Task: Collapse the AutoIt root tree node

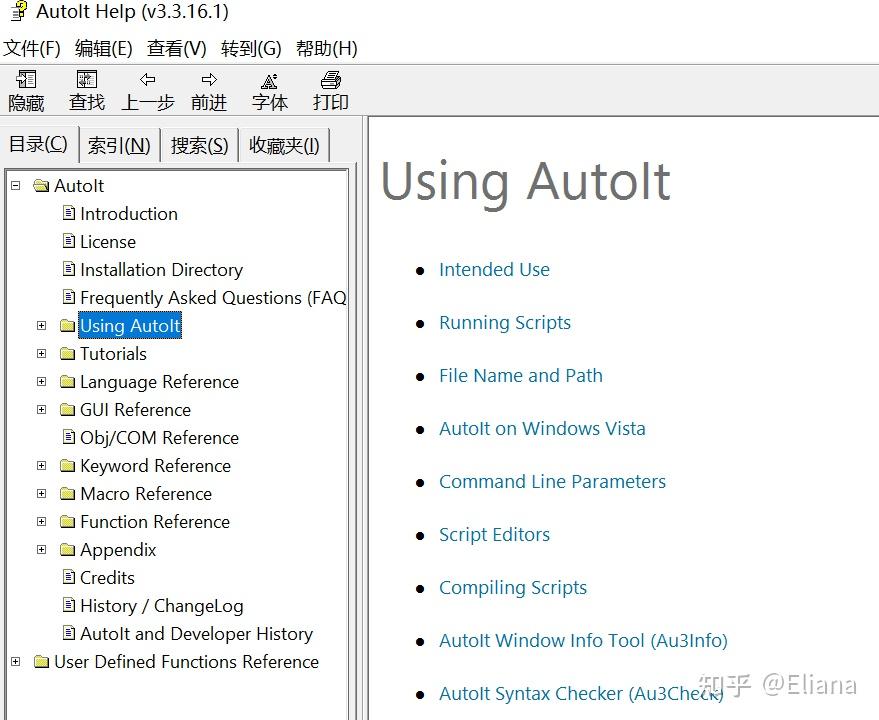Action: tap(14, 185)
